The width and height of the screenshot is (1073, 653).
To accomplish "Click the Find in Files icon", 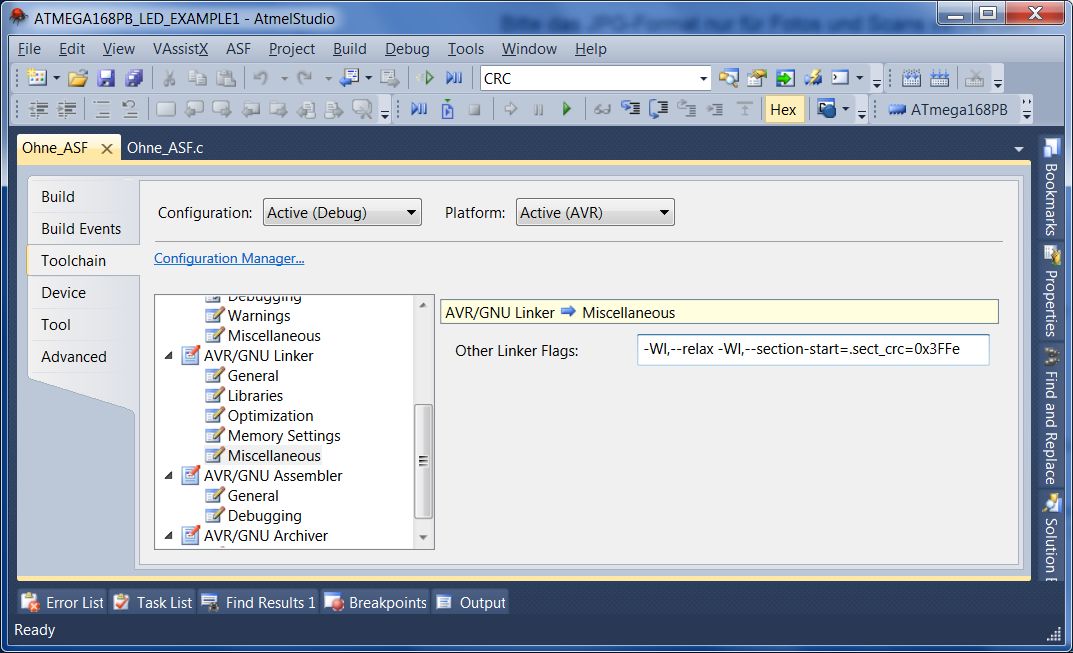I will [728, 78].
